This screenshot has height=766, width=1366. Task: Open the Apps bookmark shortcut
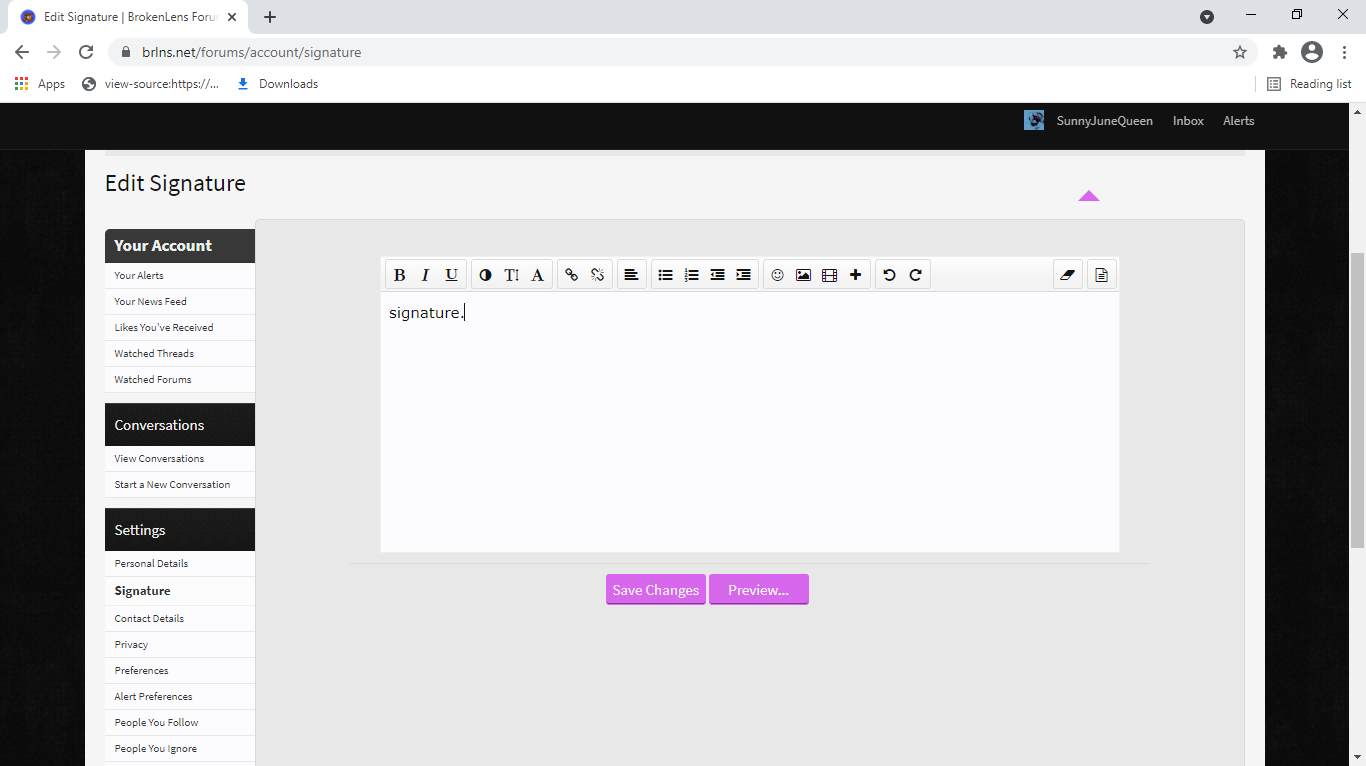click(x=40, y=84)
